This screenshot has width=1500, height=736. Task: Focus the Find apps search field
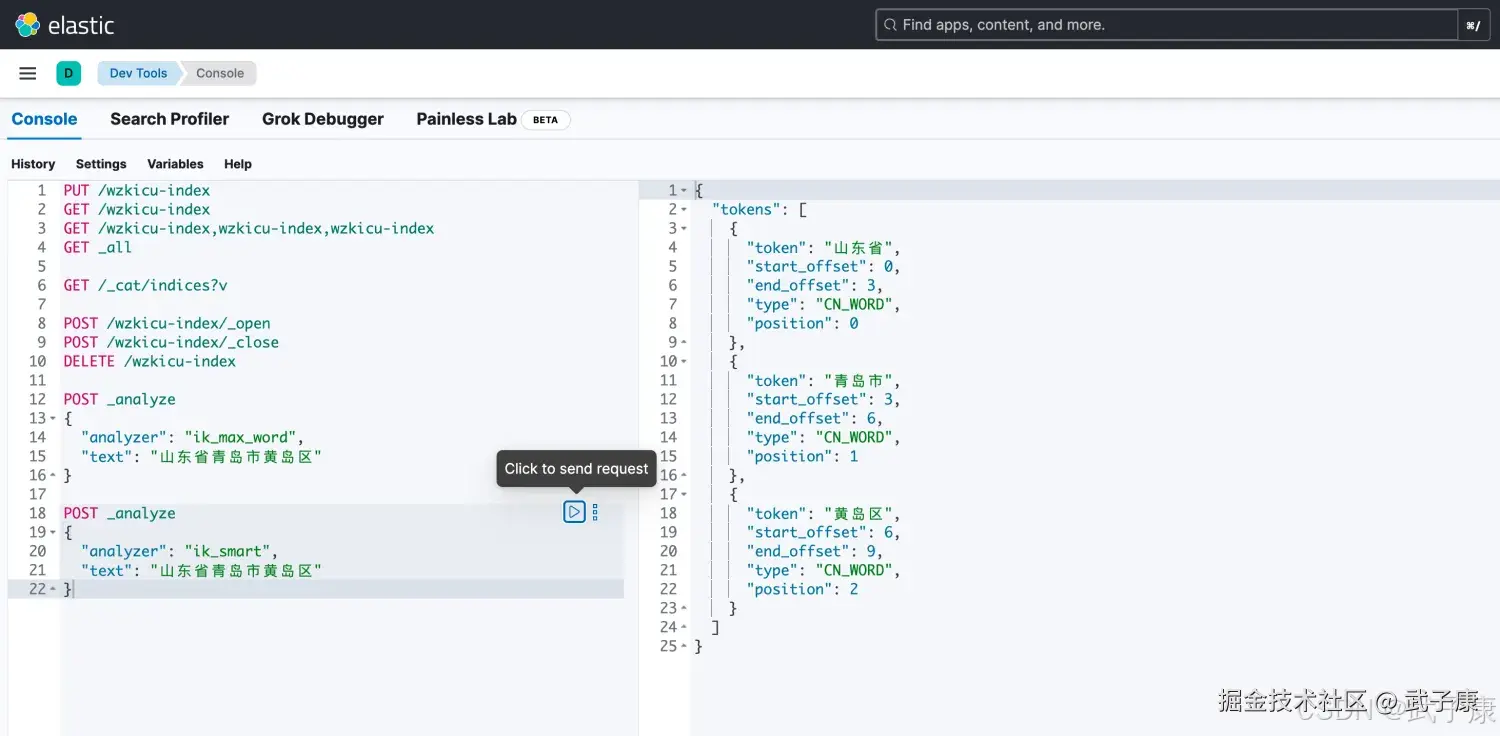pyautogui.click(x=1165, y=25)
